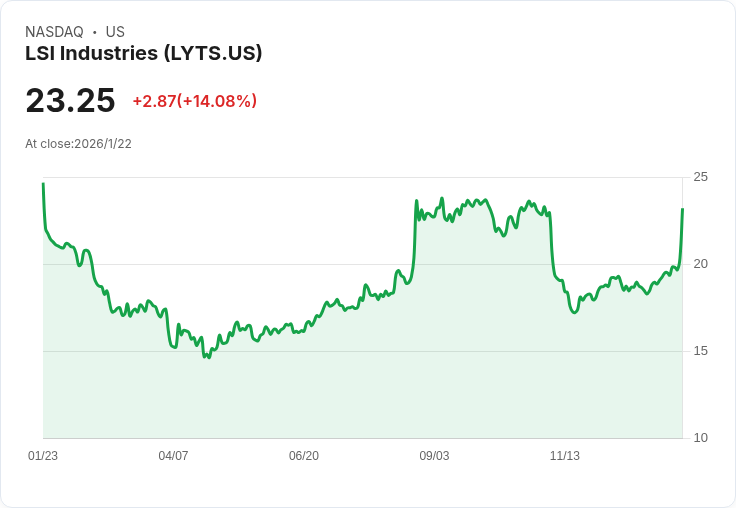The height and width of the screenshot is (508, 736).
Task: Open the LSI Industries (LYTS.US) title
Action: coord(144,53)
